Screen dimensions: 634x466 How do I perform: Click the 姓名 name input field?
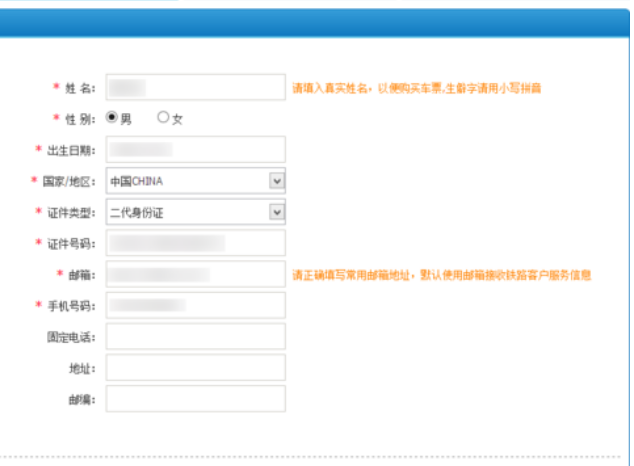195,88
